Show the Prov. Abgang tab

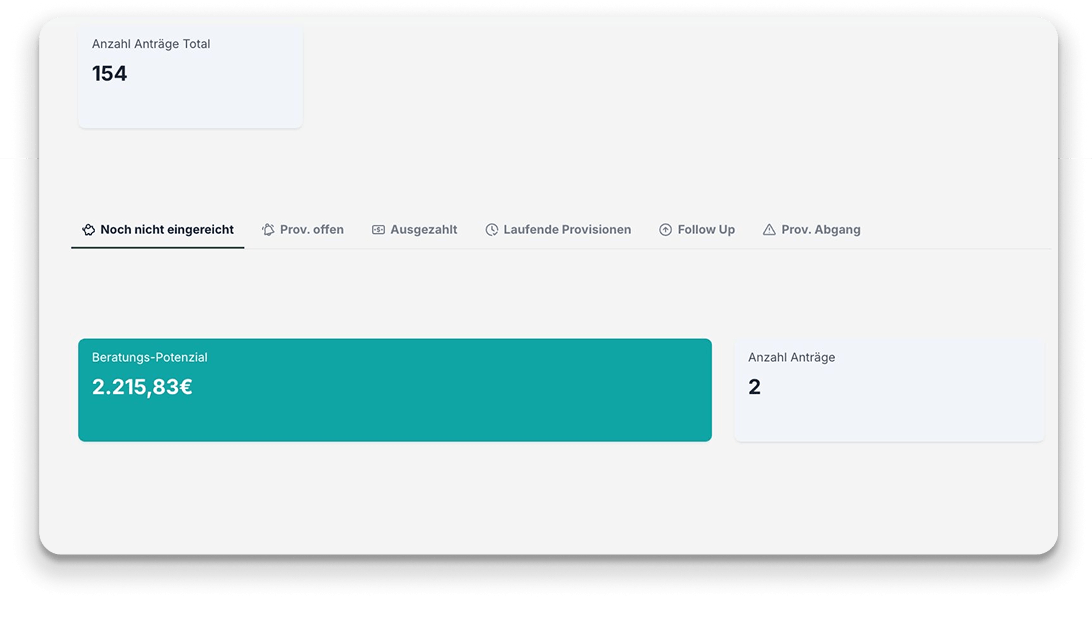click(x=820, y=230)
